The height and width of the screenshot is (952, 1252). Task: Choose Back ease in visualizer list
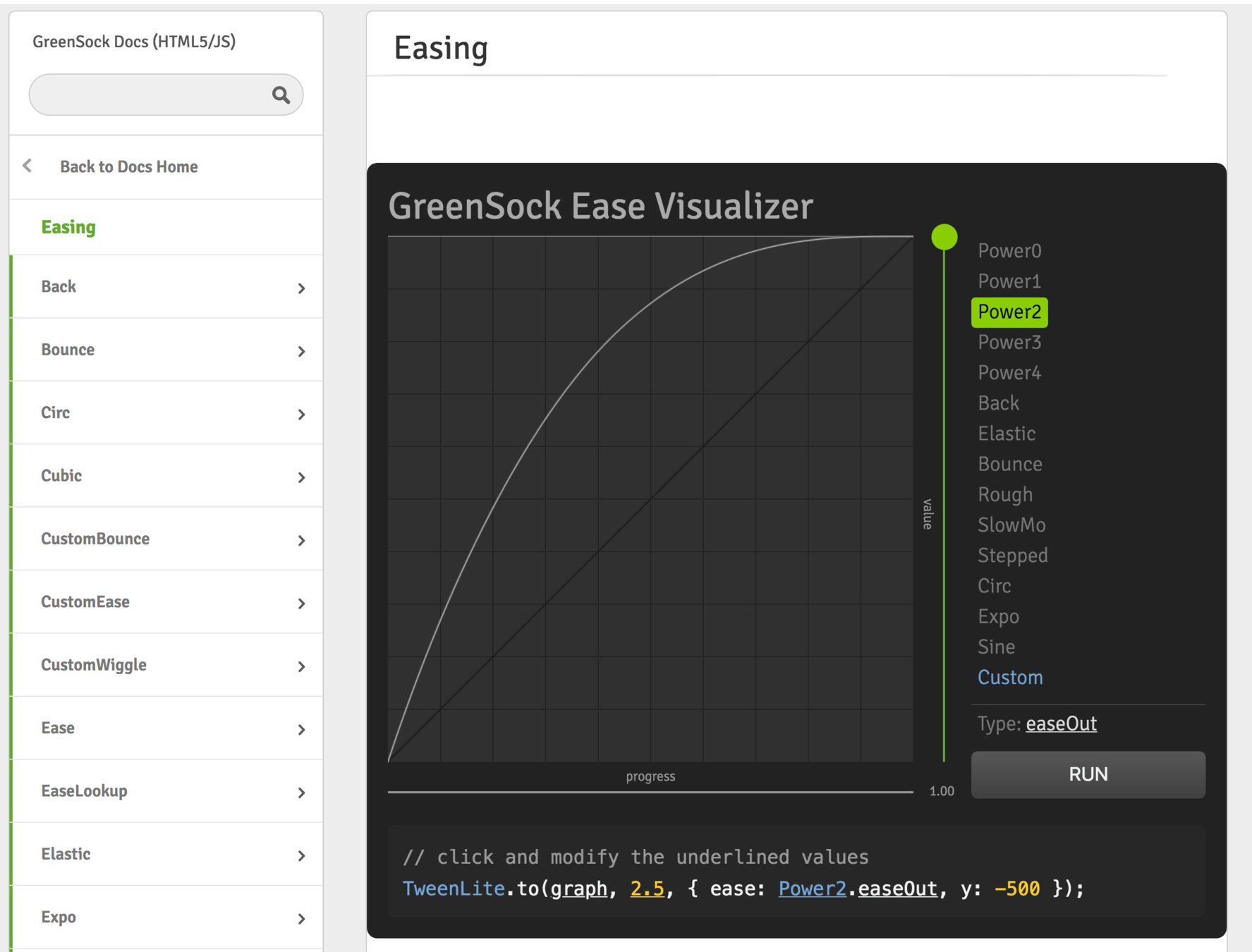click(998, 403)
